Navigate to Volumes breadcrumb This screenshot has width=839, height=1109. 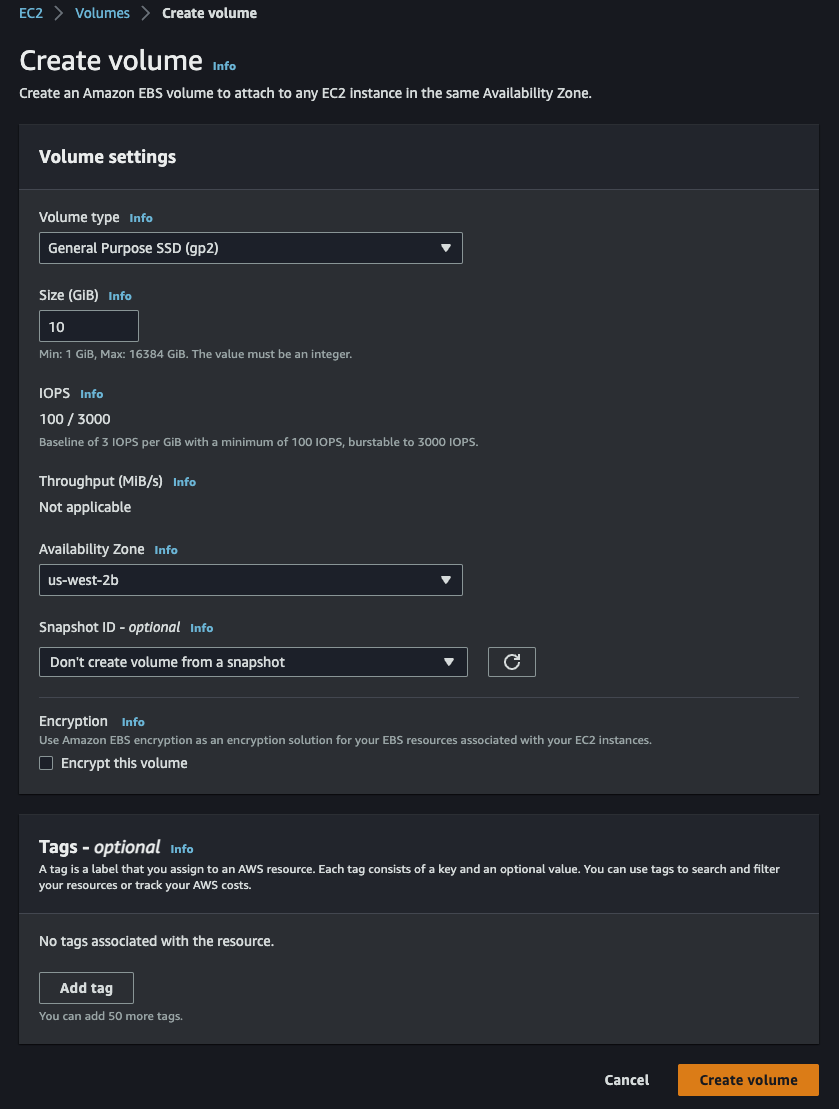point(102,13)
